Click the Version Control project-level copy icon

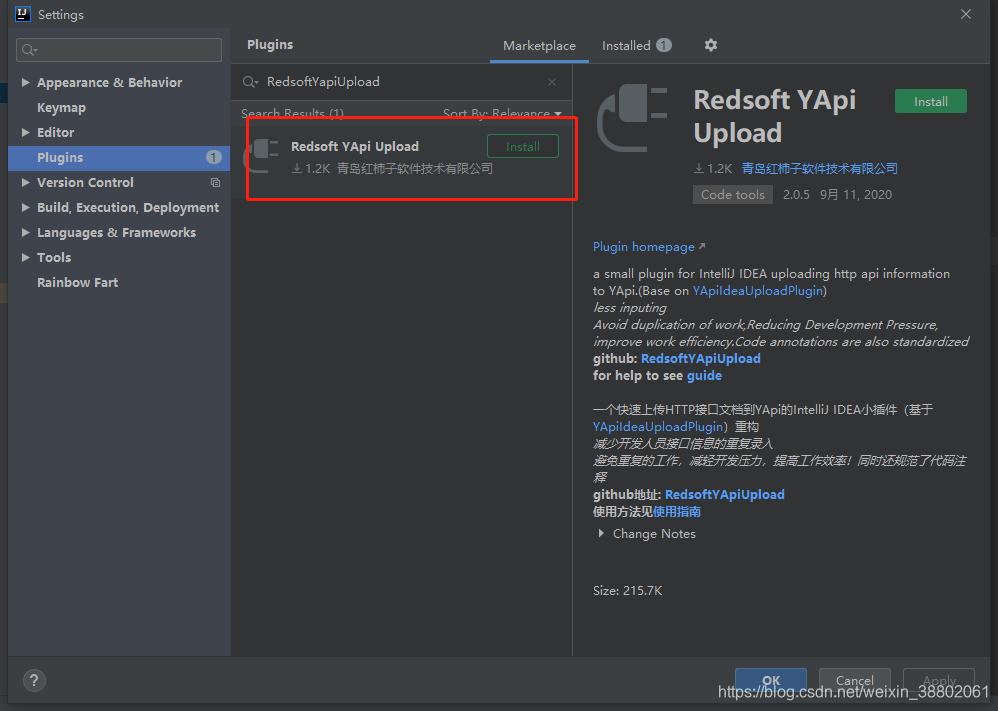tap(215, 183)
